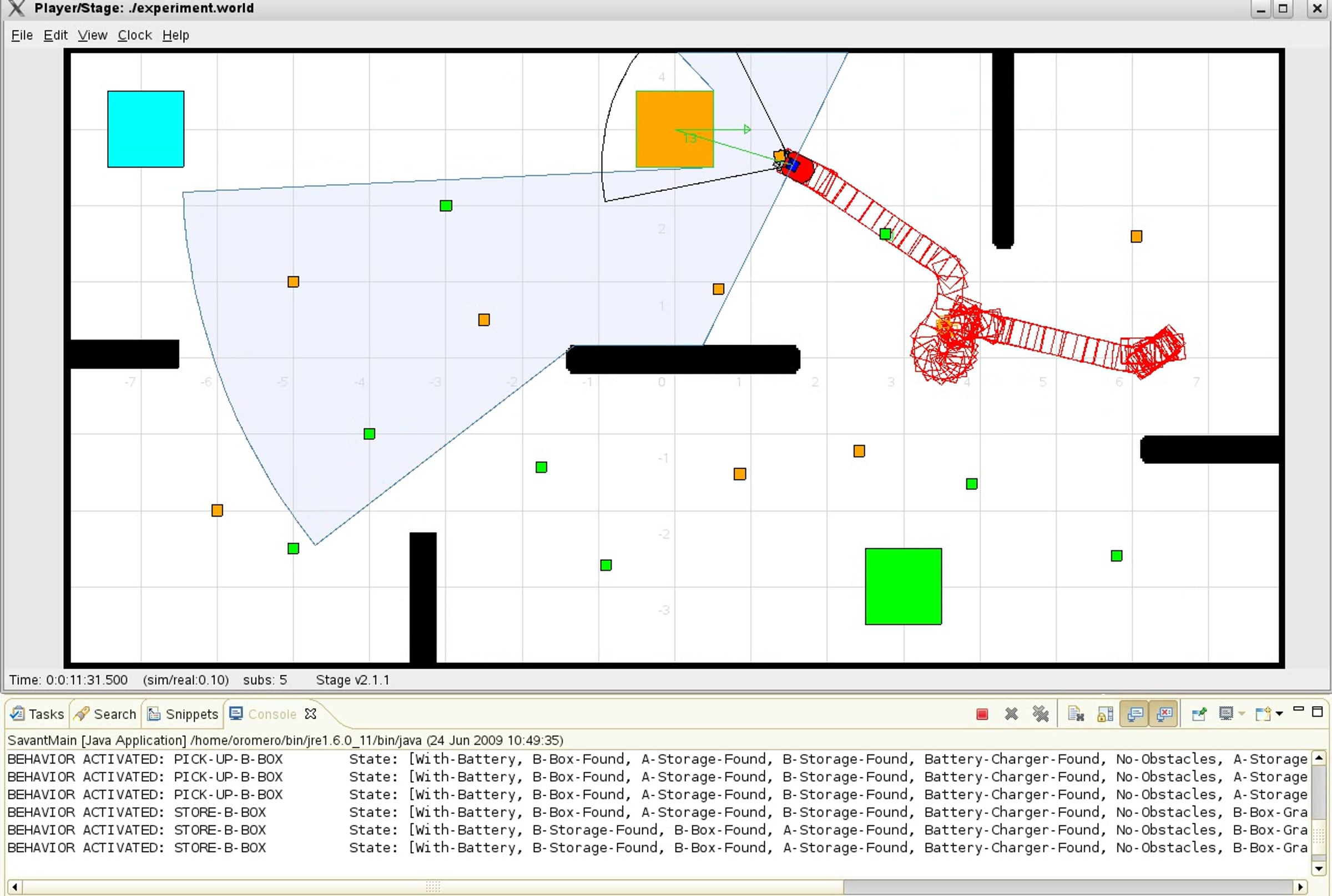1332x896 pixels.
Task: Click the large cyan square in world
Action: coord(146,129)
